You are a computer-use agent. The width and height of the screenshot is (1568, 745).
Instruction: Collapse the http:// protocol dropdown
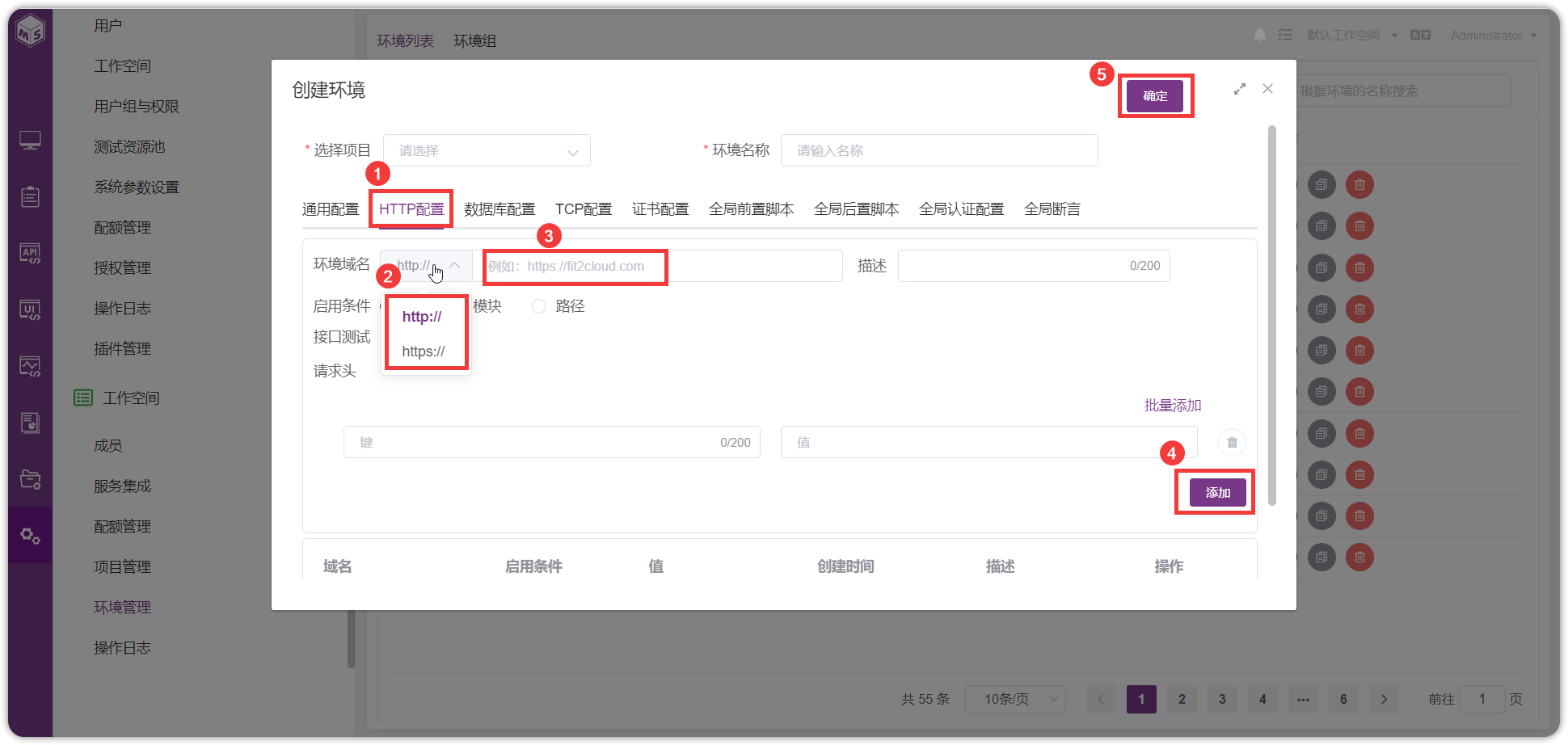coord(426,266)
